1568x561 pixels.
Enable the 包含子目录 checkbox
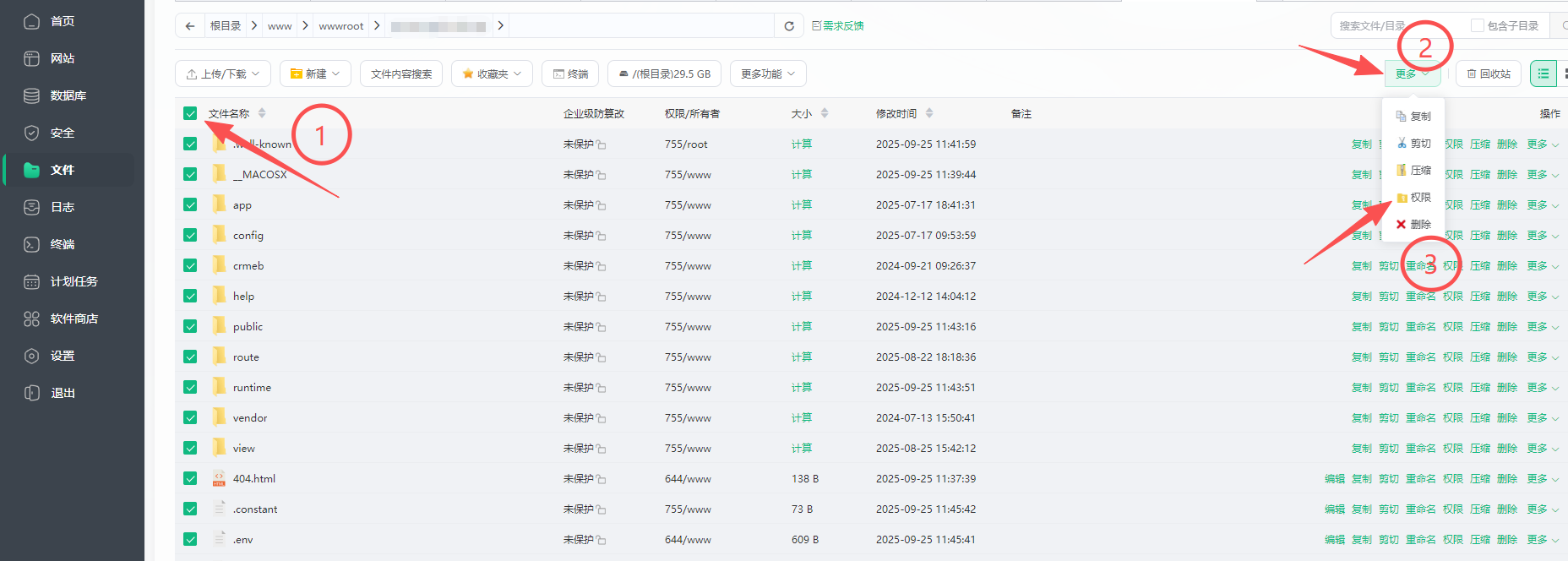[x=1478, y=26]
